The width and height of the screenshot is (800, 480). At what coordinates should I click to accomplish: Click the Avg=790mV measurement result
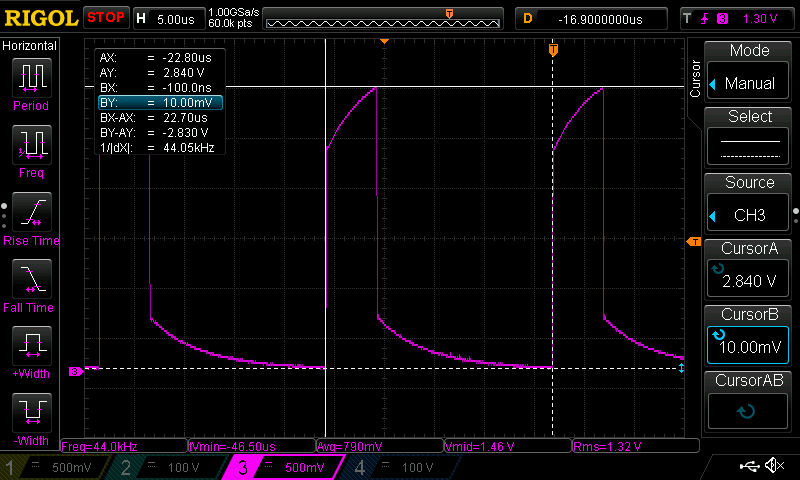(x=380, y=446)
